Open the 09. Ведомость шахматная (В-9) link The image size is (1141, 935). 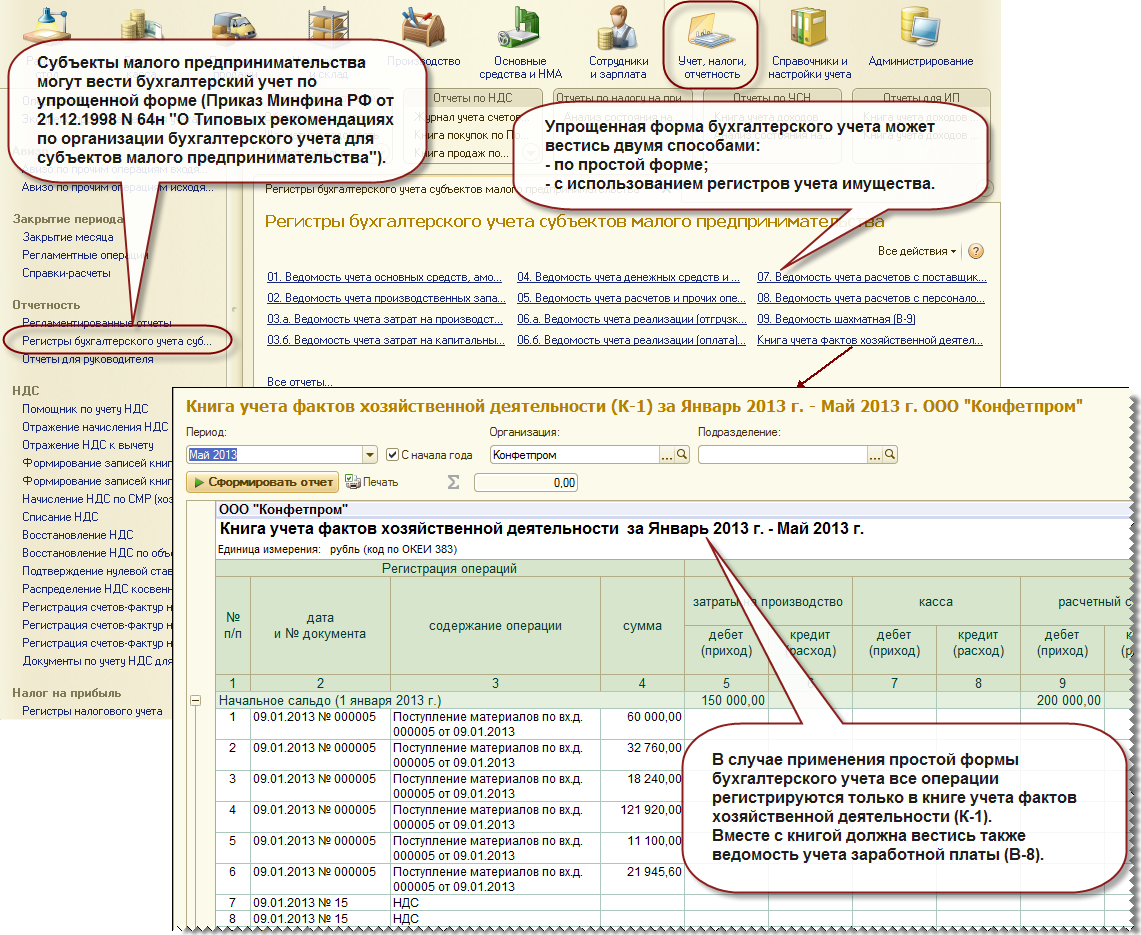[836, 319]
